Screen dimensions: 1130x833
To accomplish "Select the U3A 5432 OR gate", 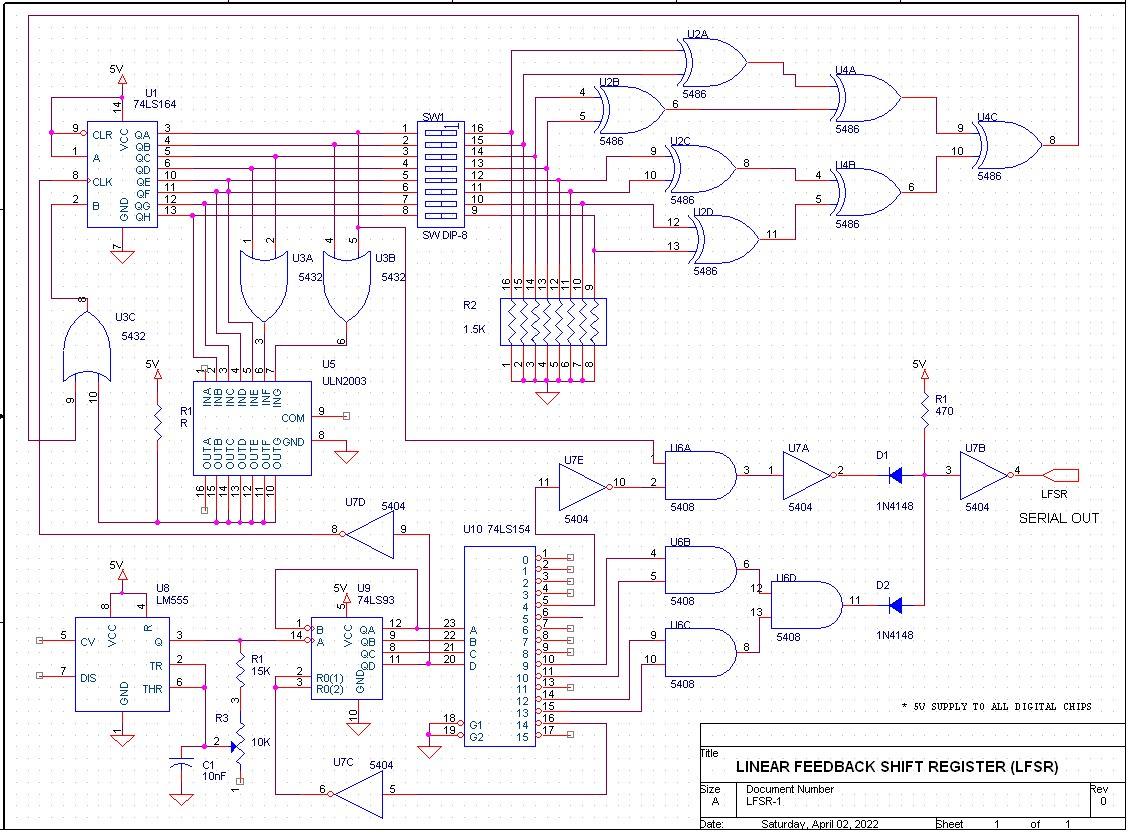I will point(264,286).
